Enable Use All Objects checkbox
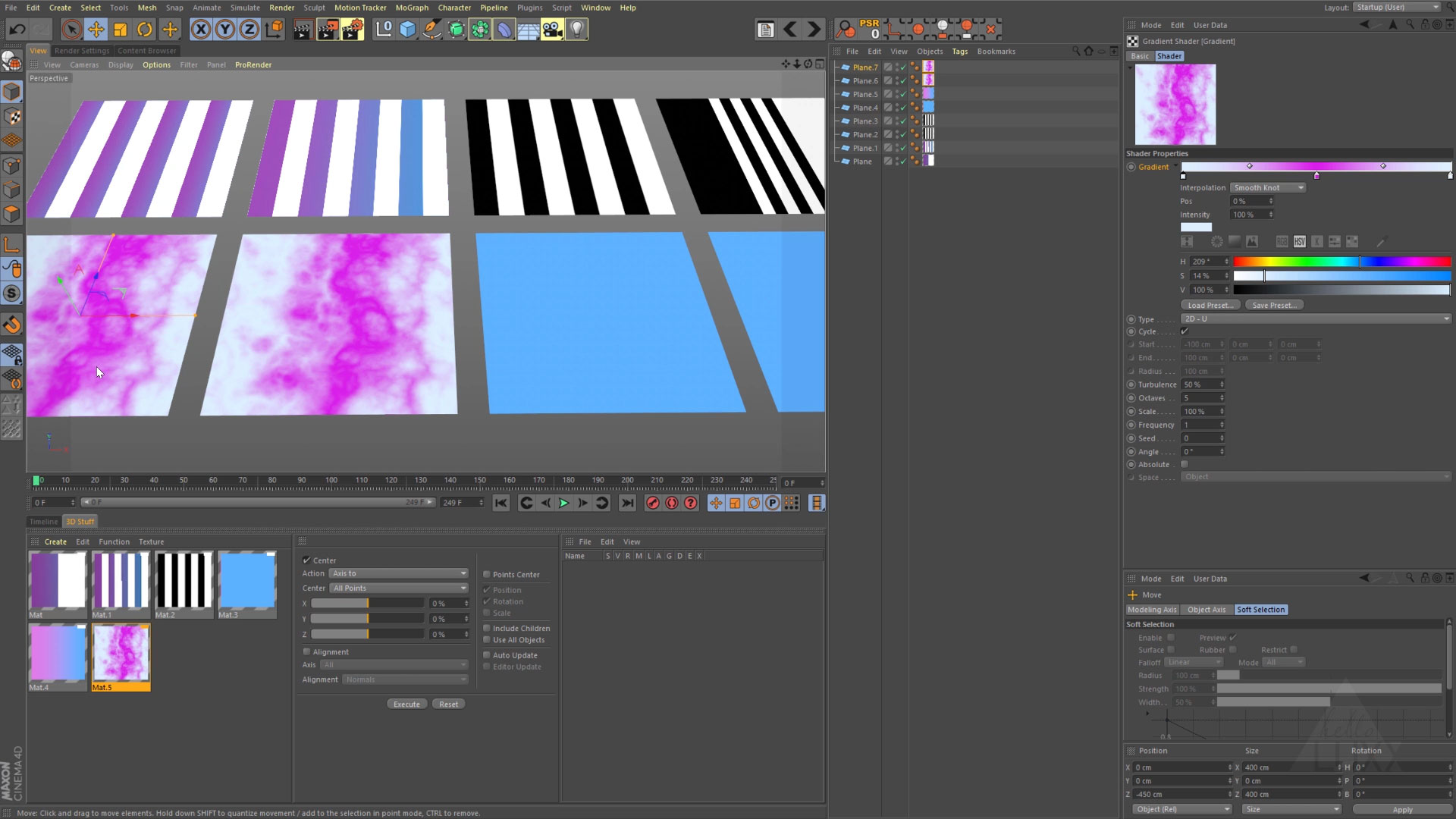Image resolution: width=1456 pixels, height=819 pixels. 487,639
